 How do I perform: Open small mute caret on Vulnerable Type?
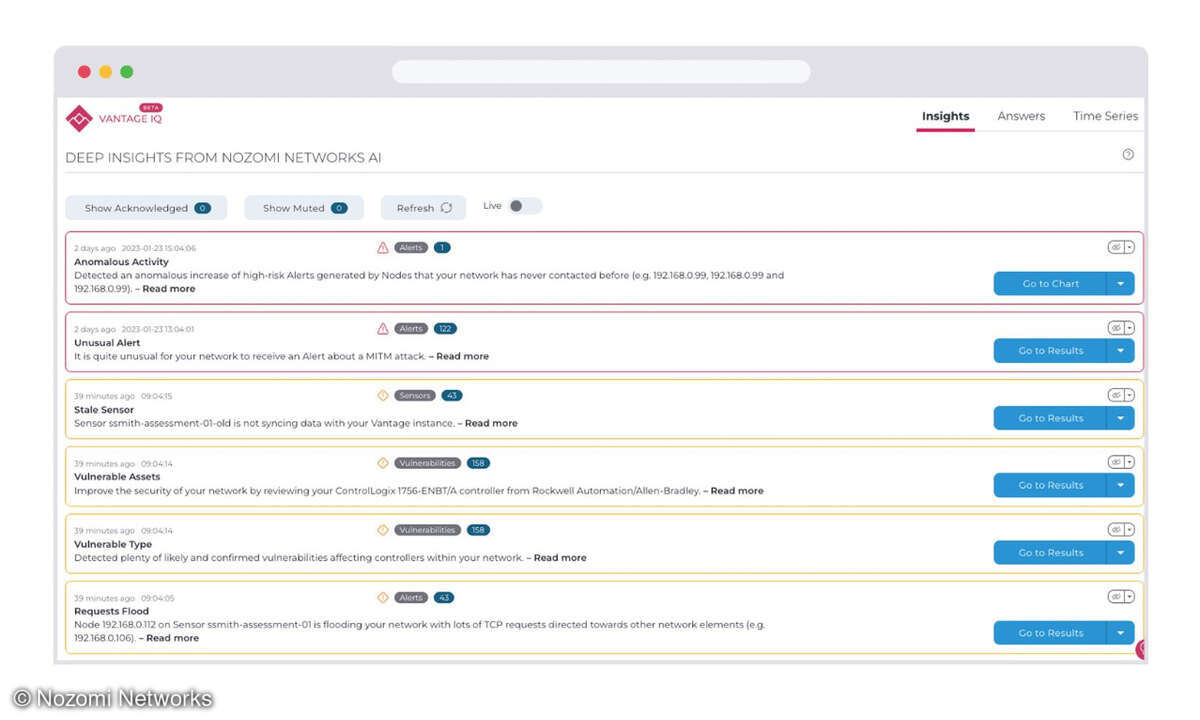pos(1129,529)
